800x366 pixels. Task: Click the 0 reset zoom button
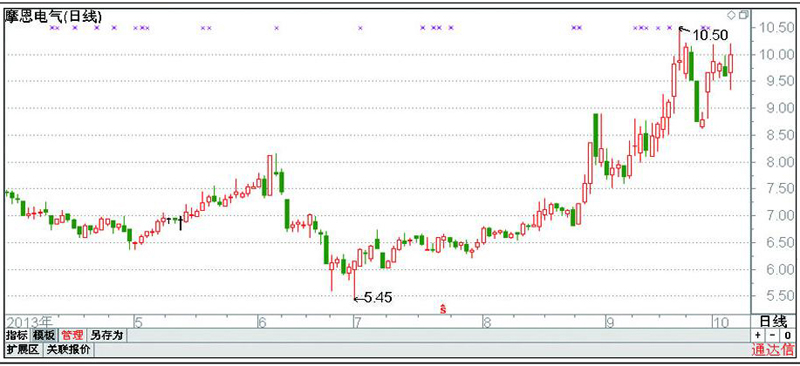click(x=788, y=335)
